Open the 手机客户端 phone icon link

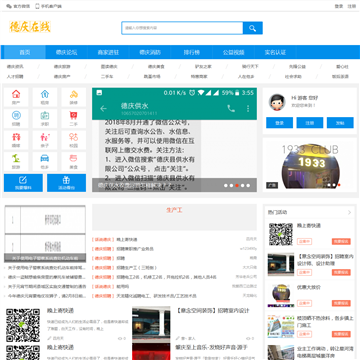[48, 6]
